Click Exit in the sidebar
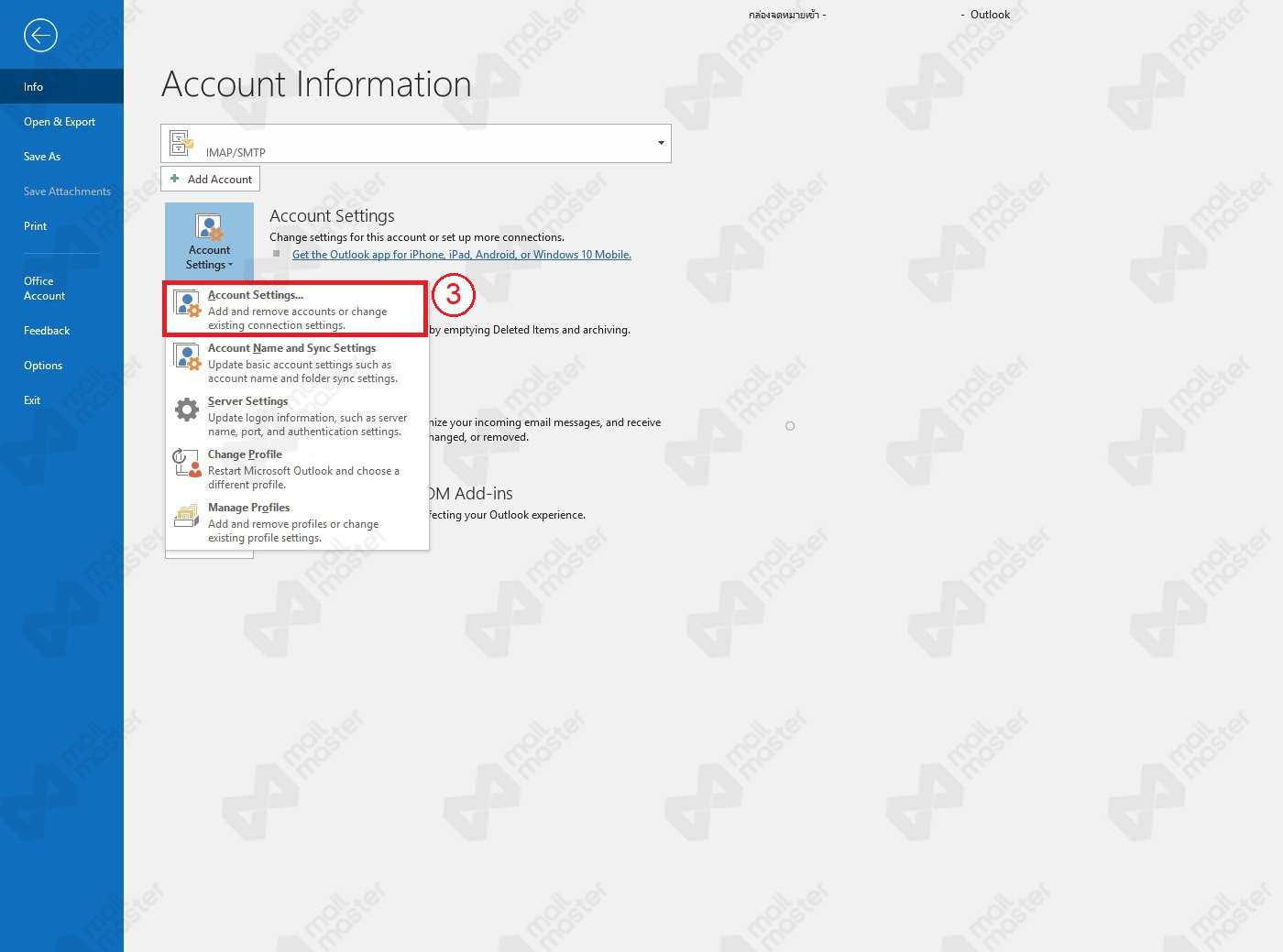The height and width of the screenshot is (952, 1283). [x=61, y=399]
